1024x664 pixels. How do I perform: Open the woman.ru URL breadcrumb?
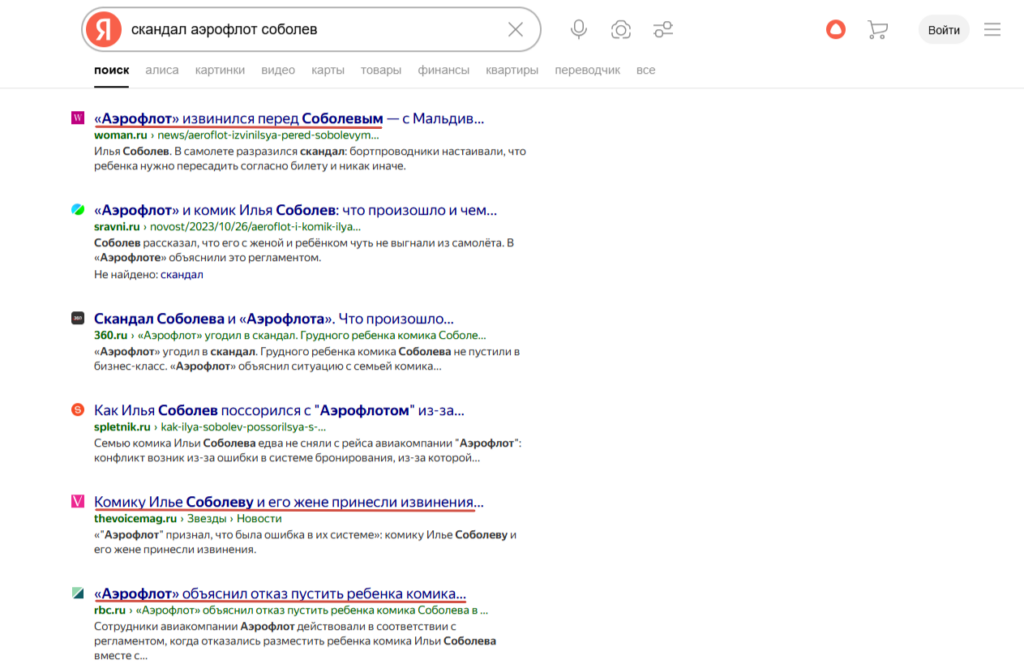click(x=236, y=135)
